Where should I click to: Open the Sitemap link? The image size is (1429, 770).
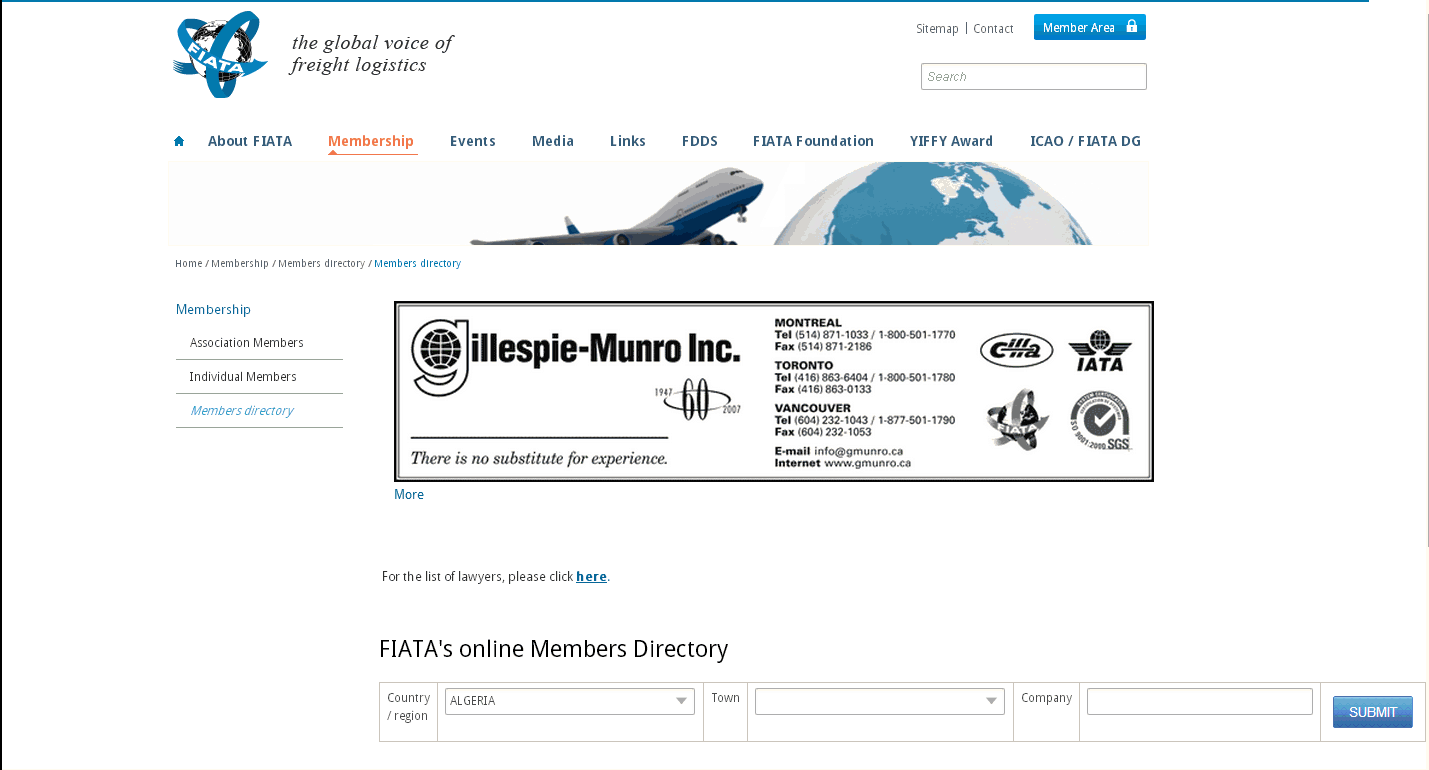(937, 29)
